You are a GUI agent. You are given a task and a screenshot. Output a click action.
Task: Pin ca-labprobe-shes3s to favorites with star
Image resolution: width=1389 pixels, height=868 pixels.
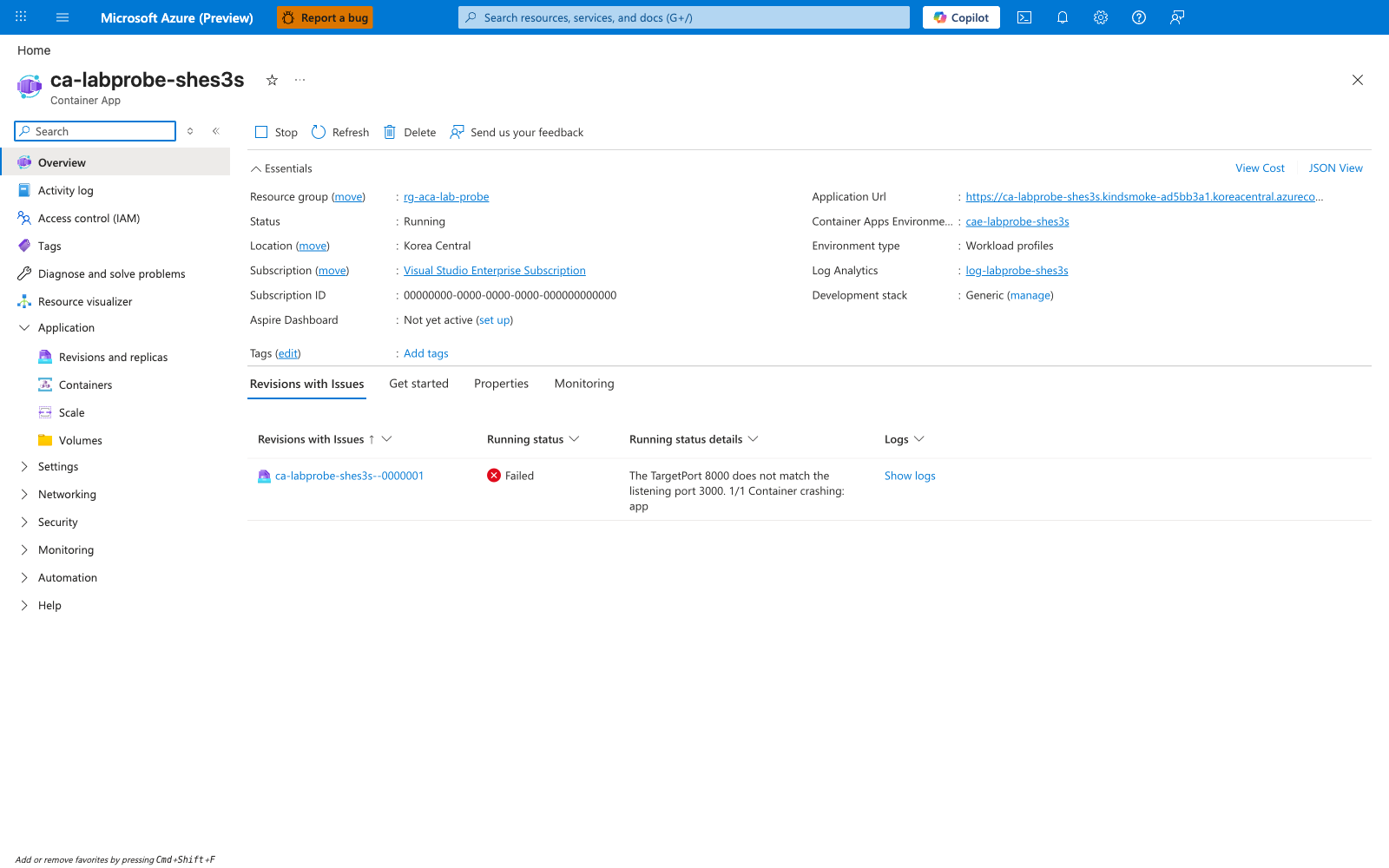pyautogui.click(x=272, y=80)
